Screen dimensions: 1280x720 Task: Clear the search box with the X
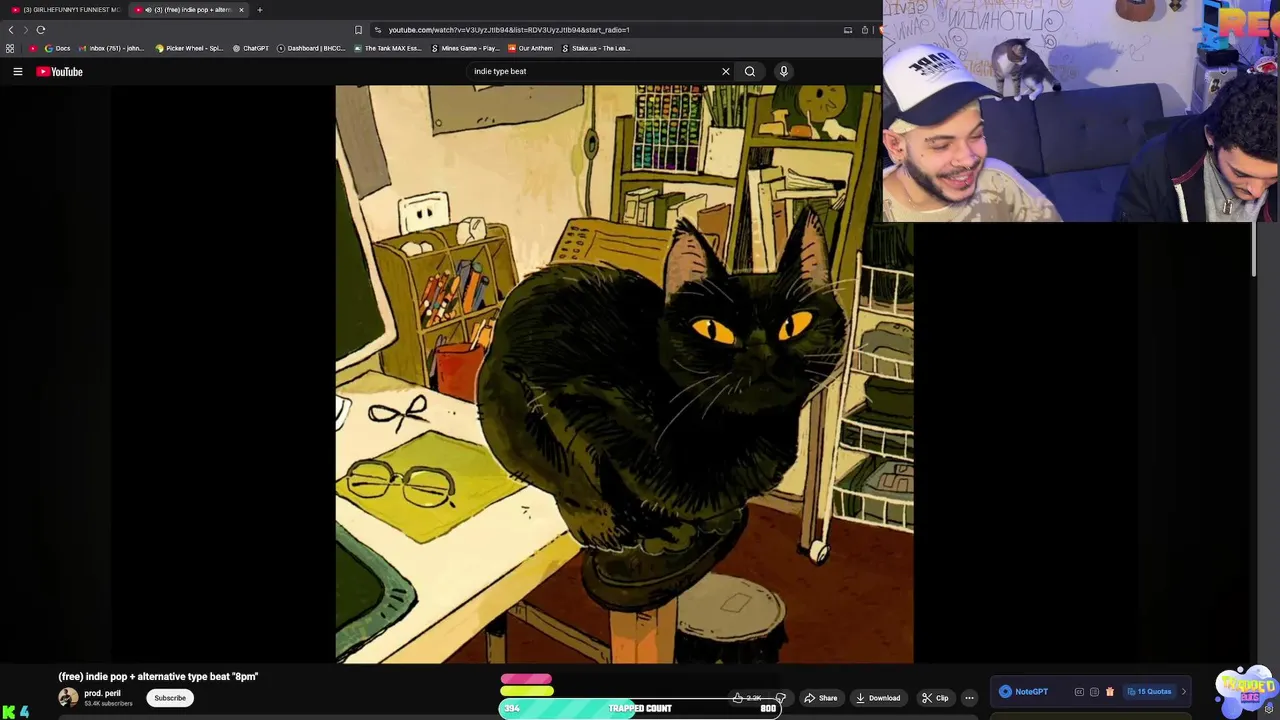726,71
